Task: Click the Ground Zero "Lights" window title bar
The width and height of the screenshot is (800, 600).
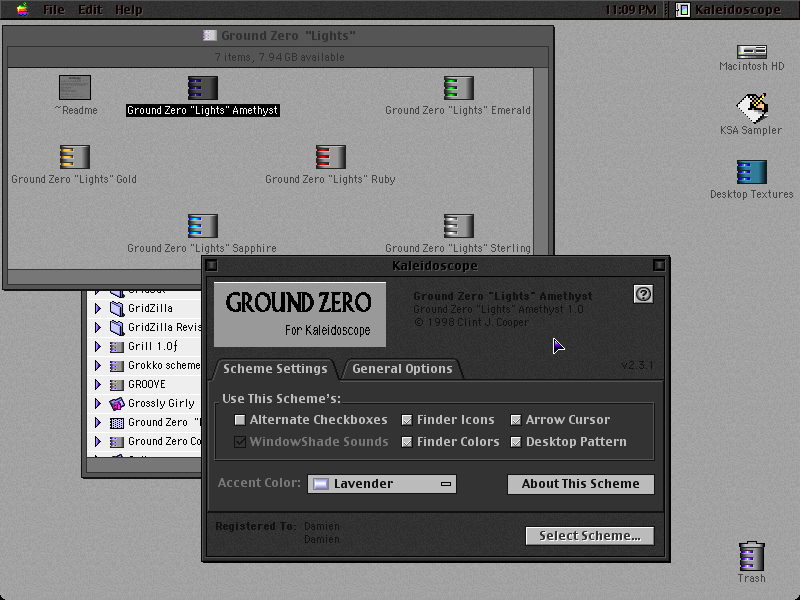Action: coord(279,36)
